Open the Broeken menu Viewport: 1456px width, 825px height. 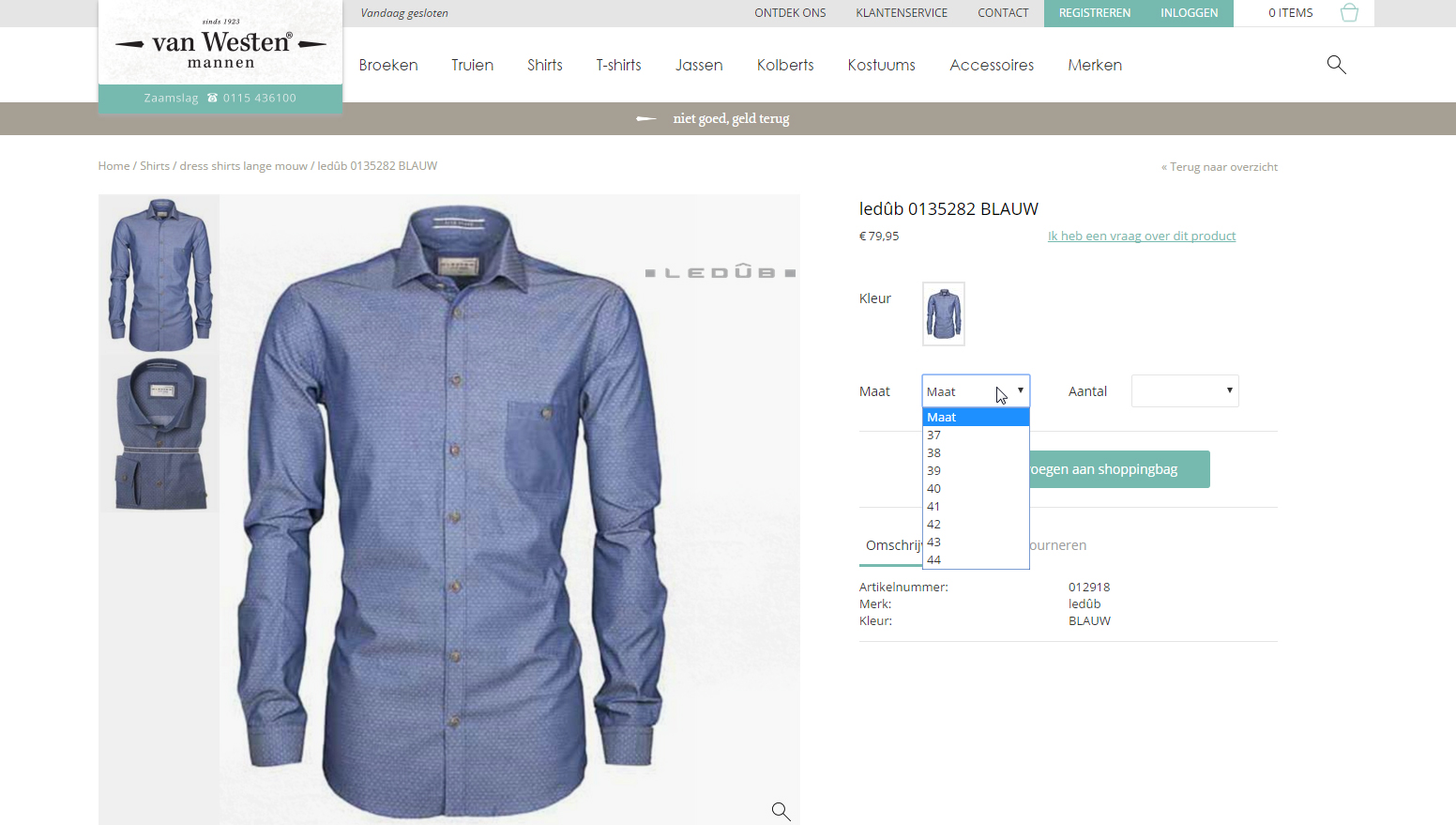(x=388, y=65)
